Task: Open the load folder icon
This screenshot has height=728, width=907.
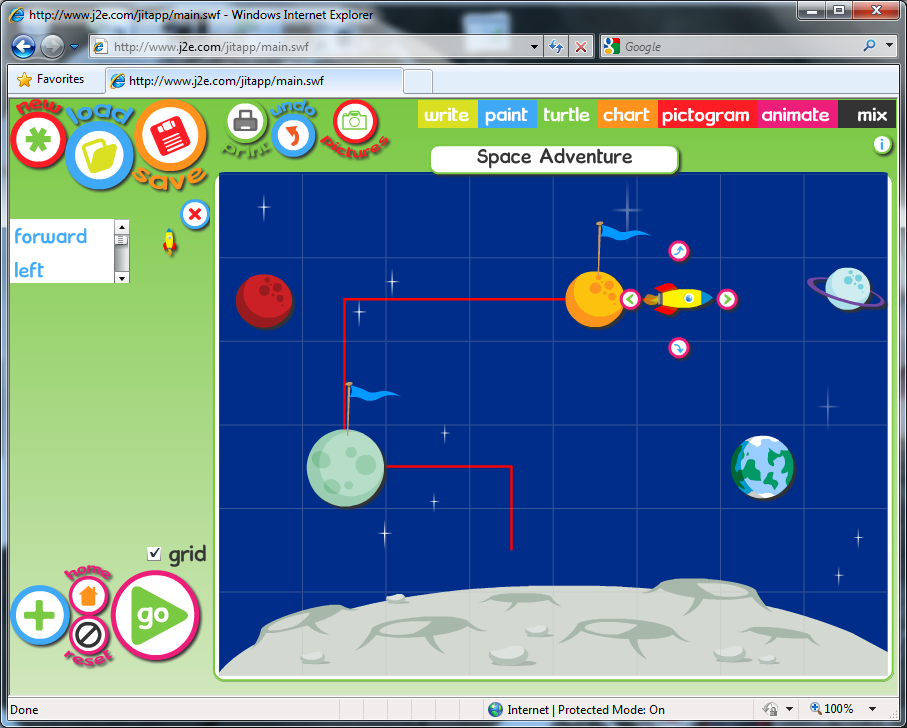Action: [99, 155]
